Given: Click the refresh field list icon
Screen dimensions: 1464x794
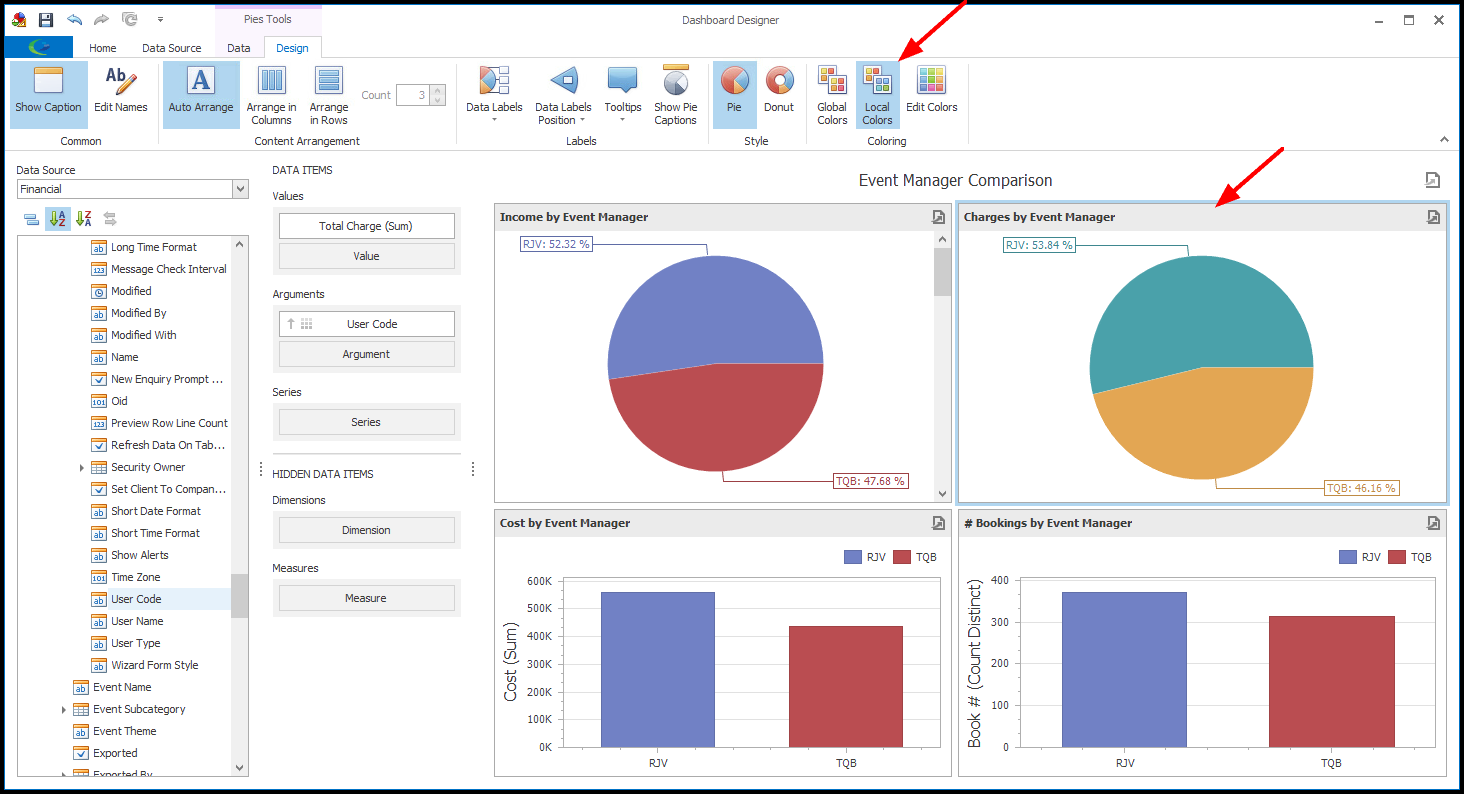Looking at the screenshot, I should pos(110,219).
